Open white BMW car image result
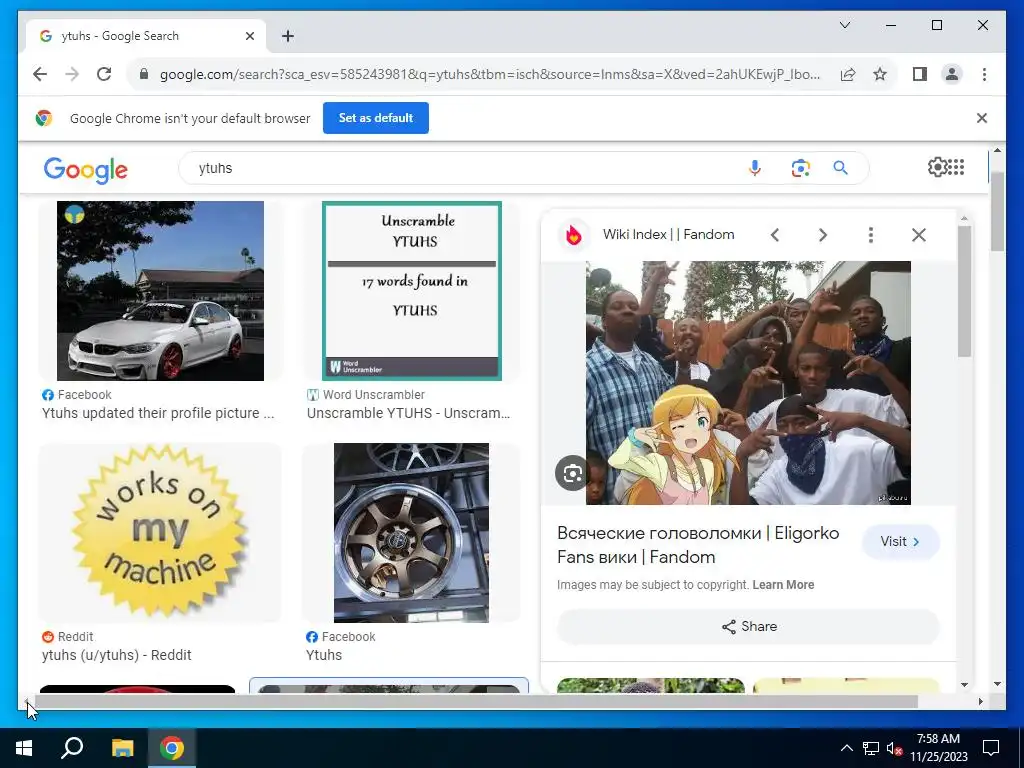1024x768 pixels. coord(160,291)
